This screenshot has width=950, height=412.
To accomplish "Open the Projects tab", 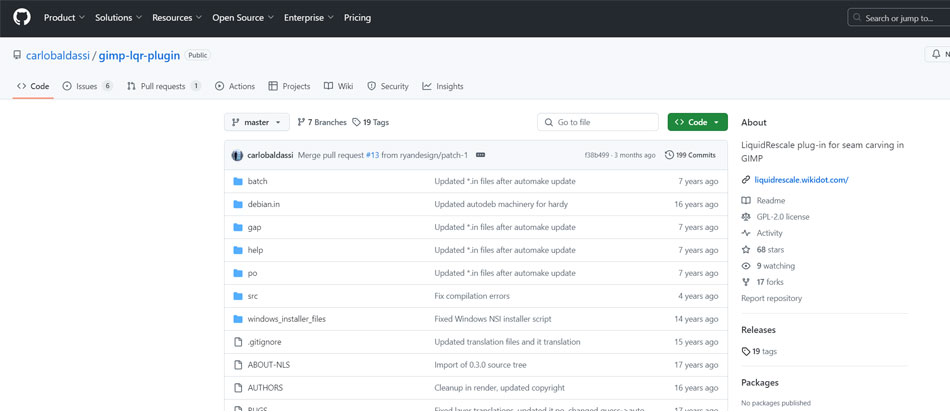I will coord(289,86).
